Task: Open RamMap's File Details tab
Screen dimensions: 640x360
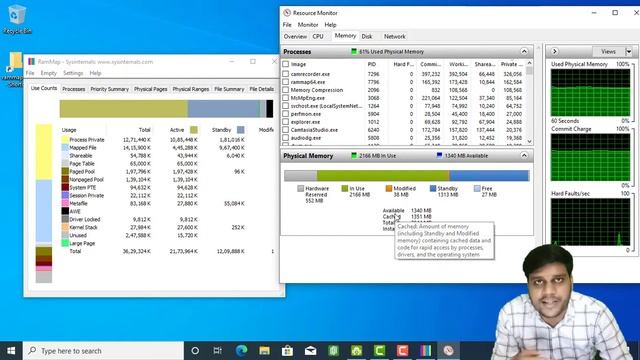Action: click(261, 89)
